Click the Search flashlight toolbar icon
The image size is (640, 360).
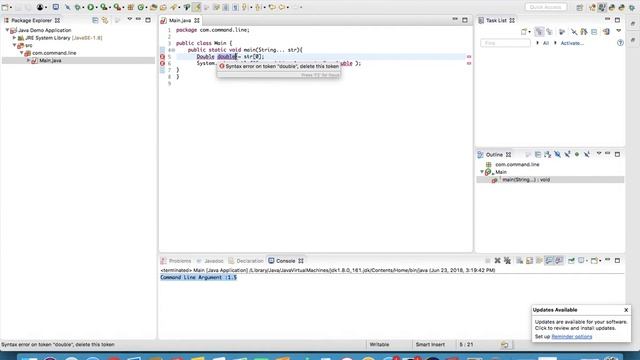[174, 7]
